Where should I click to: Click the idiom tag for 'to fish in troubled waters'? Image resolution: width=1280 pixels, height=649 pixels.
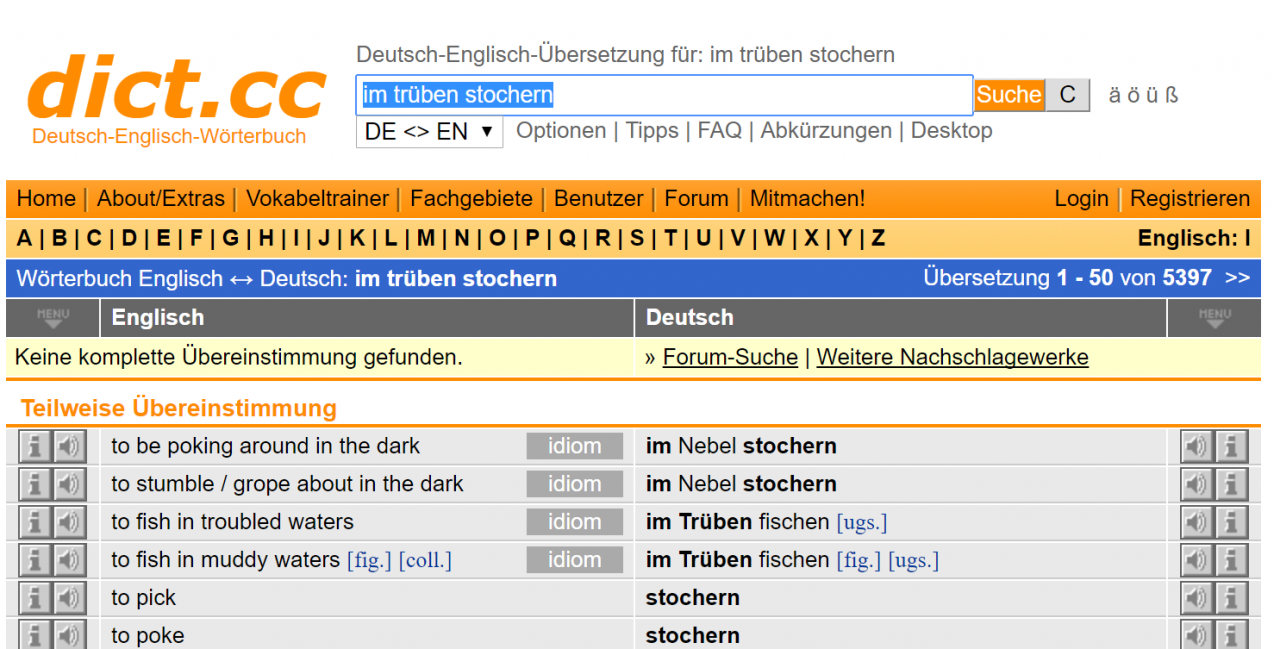pyautogui.click(x=574, y=522)
